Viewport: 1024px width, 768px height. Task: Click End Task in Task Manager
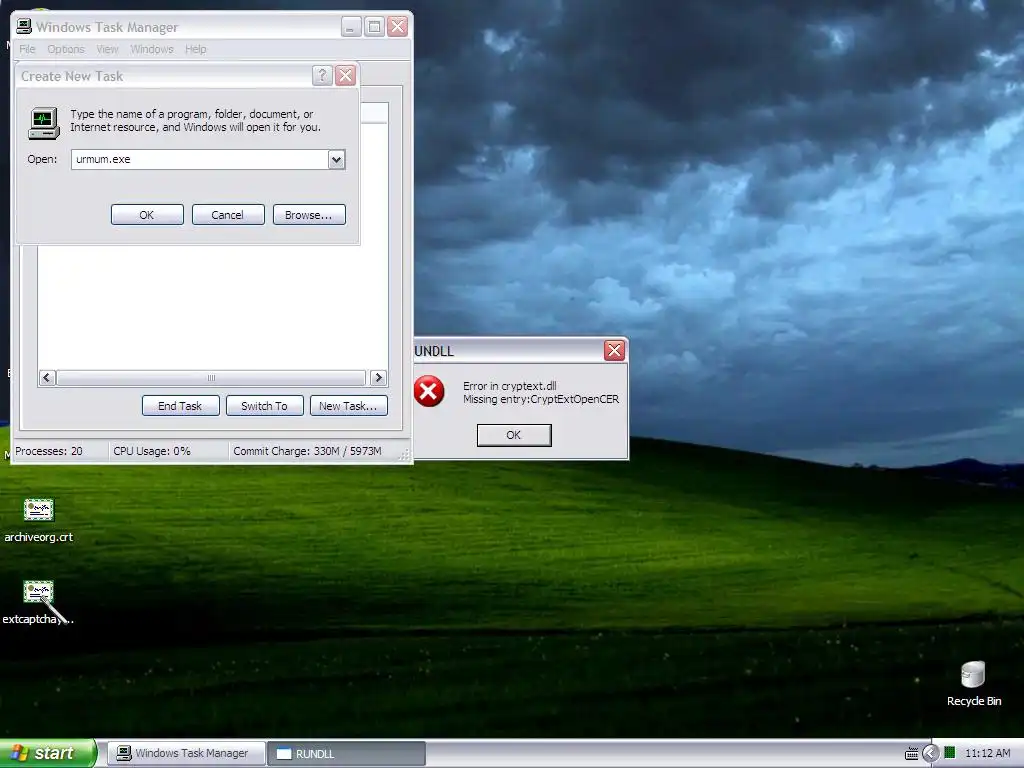click(180, 406)
